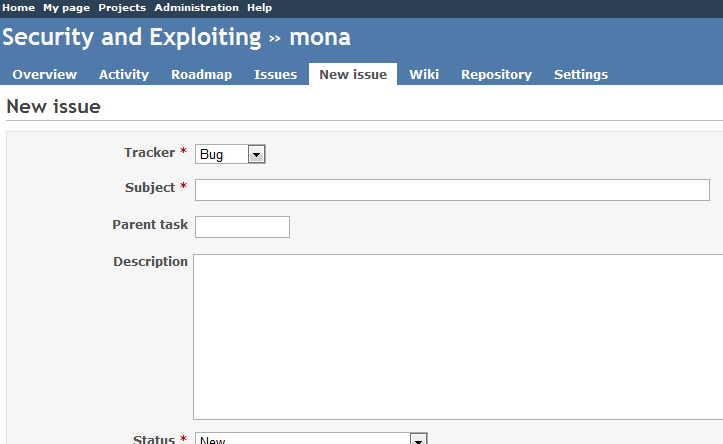Viewport: 723px width, 444px height.
Task: Focus the Parent task input box
Action: [x=242, y=227]
